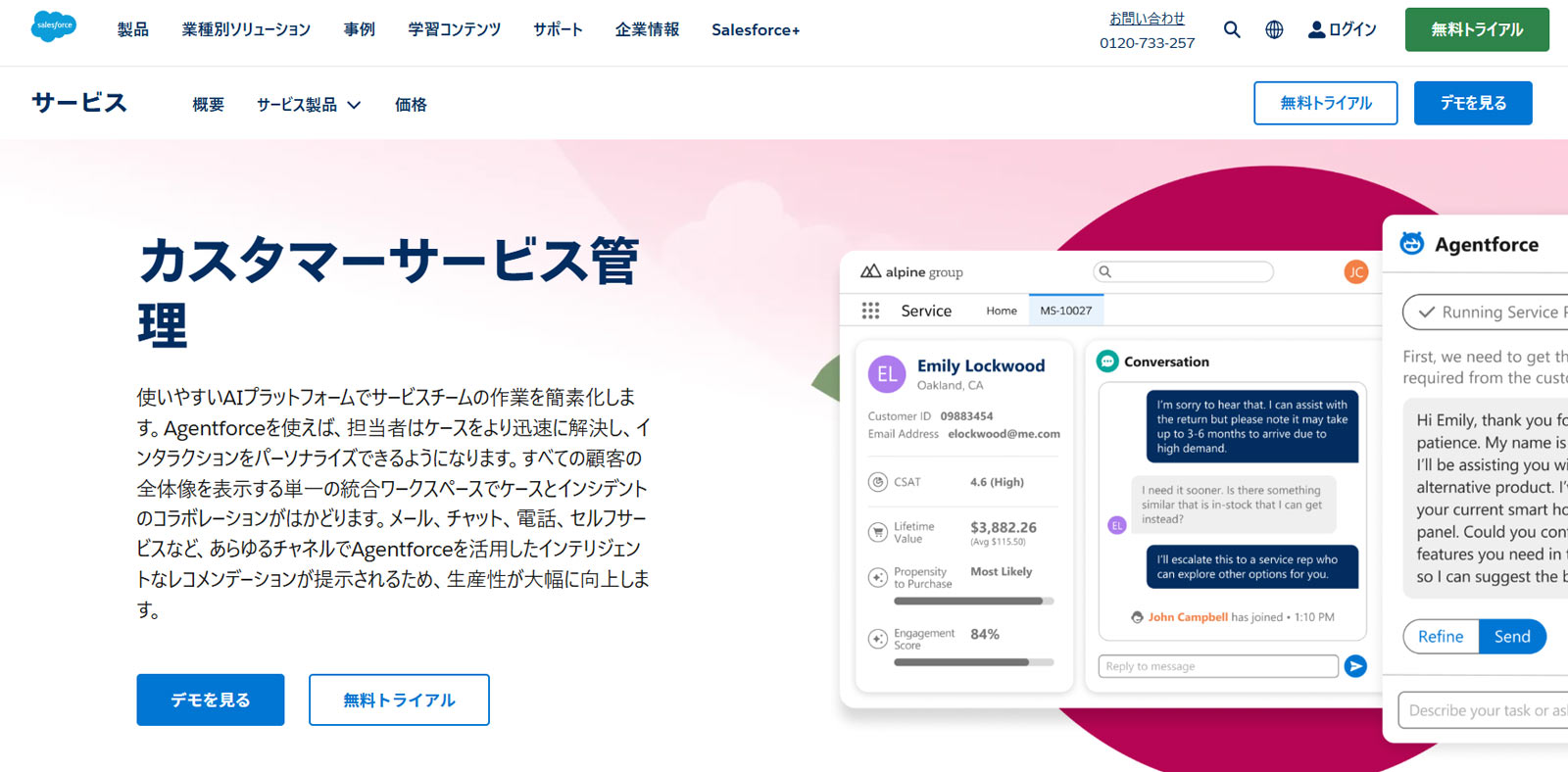Click the Engagement Score progress bar
Image resolution: width=1568 pixels, height=772 pixels.
point(974,662)
